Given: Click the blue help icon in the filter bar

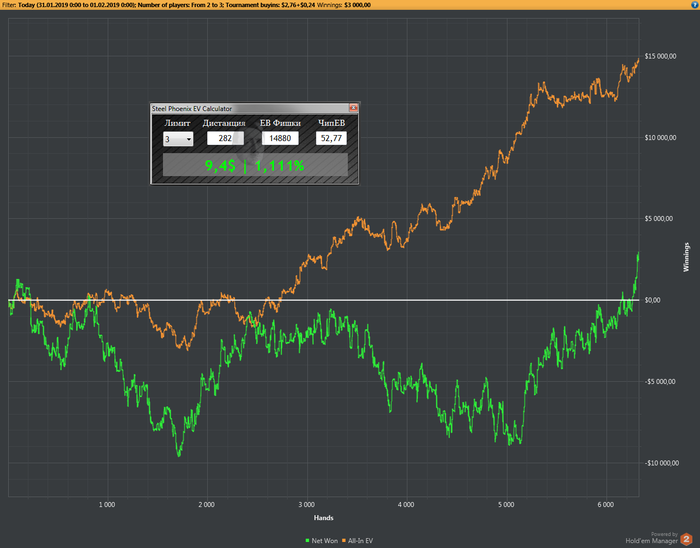Looking at the screenshot, I should click(x=695, y=4).
